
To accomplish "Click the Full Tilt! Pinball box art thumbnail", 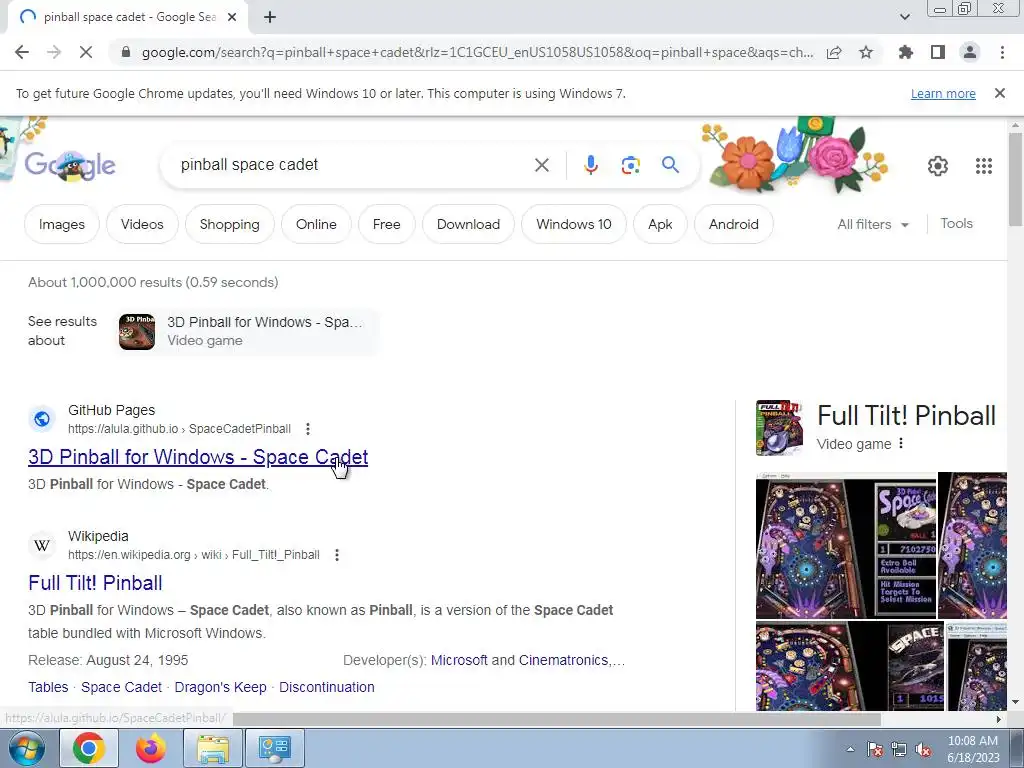I will click(779, 428).
